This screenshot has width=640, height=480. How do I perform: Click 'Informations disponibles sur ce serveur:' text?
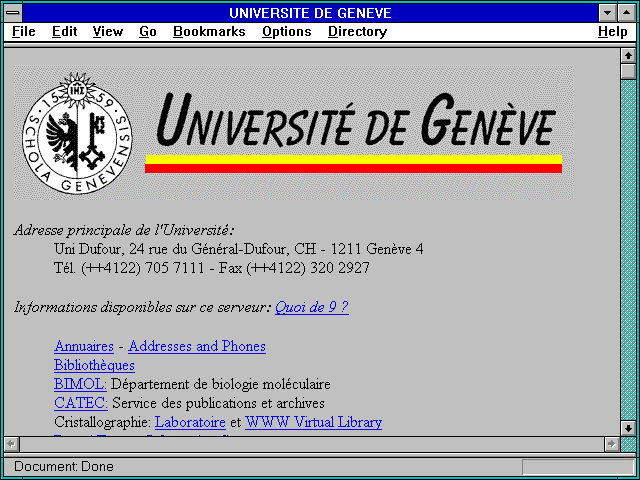coord(142,307)
